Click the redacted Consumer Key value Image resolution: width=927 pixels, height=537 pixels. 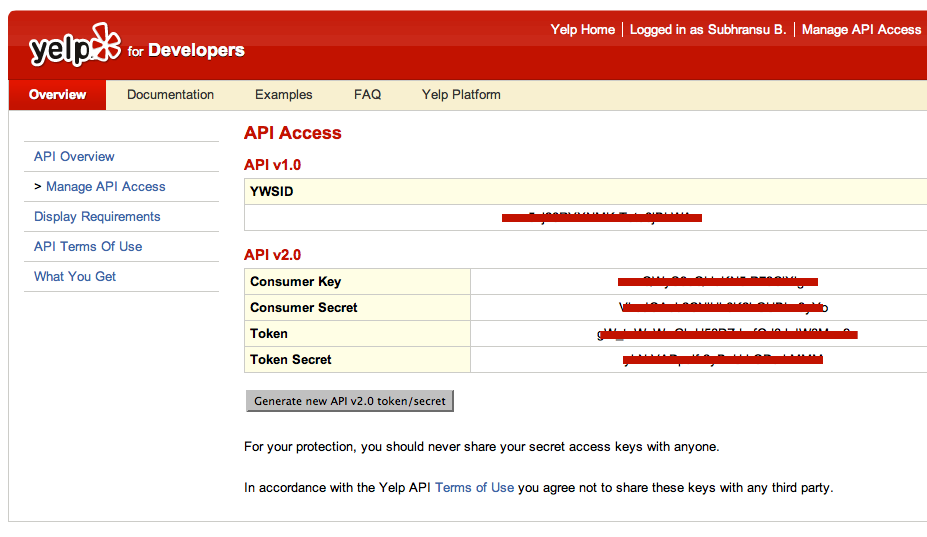coord(718,282)
